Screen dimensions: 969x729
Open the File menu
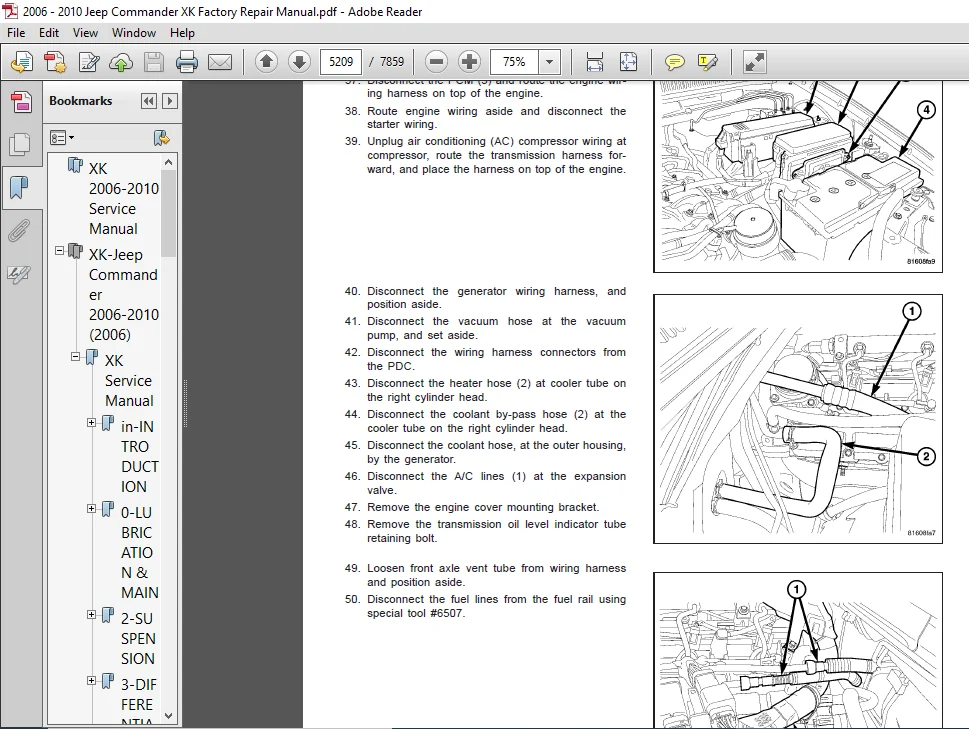[x=16, y=33]
